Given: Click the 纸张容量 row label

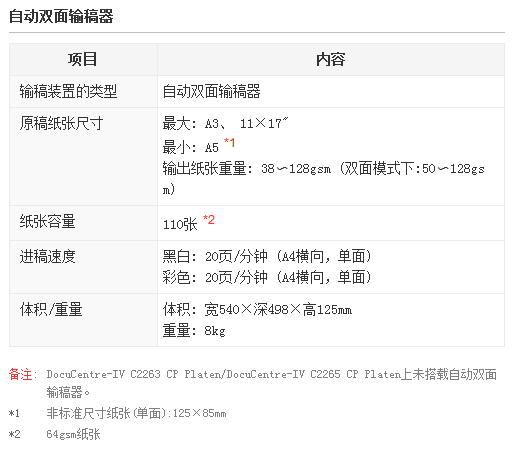Looking at the screenshot, I should tap(47, 221).
